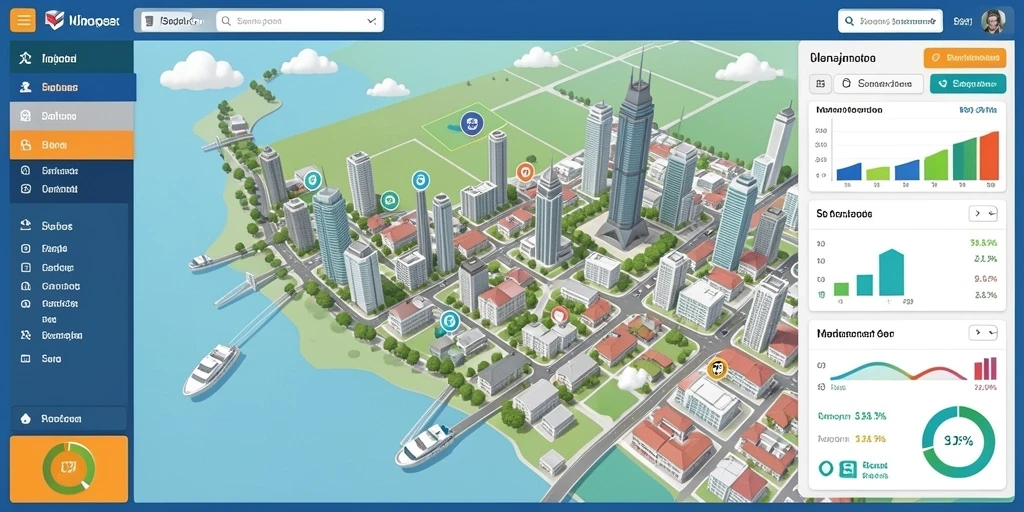Open the user avatar profile picture

click(x=993, y=21)
